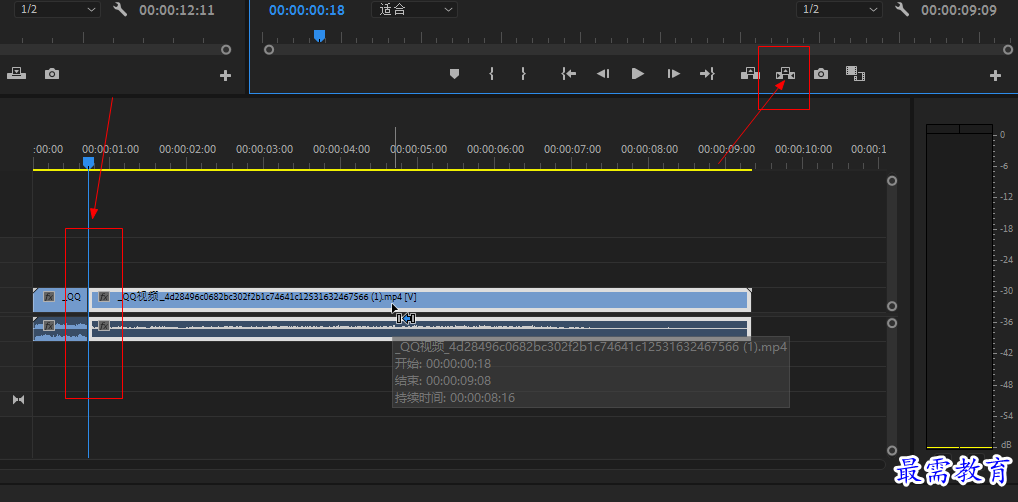This screenshot has width=1018, height=502.
Task: Click ruler time 00:00:08:00
Action: pos(649,149)
